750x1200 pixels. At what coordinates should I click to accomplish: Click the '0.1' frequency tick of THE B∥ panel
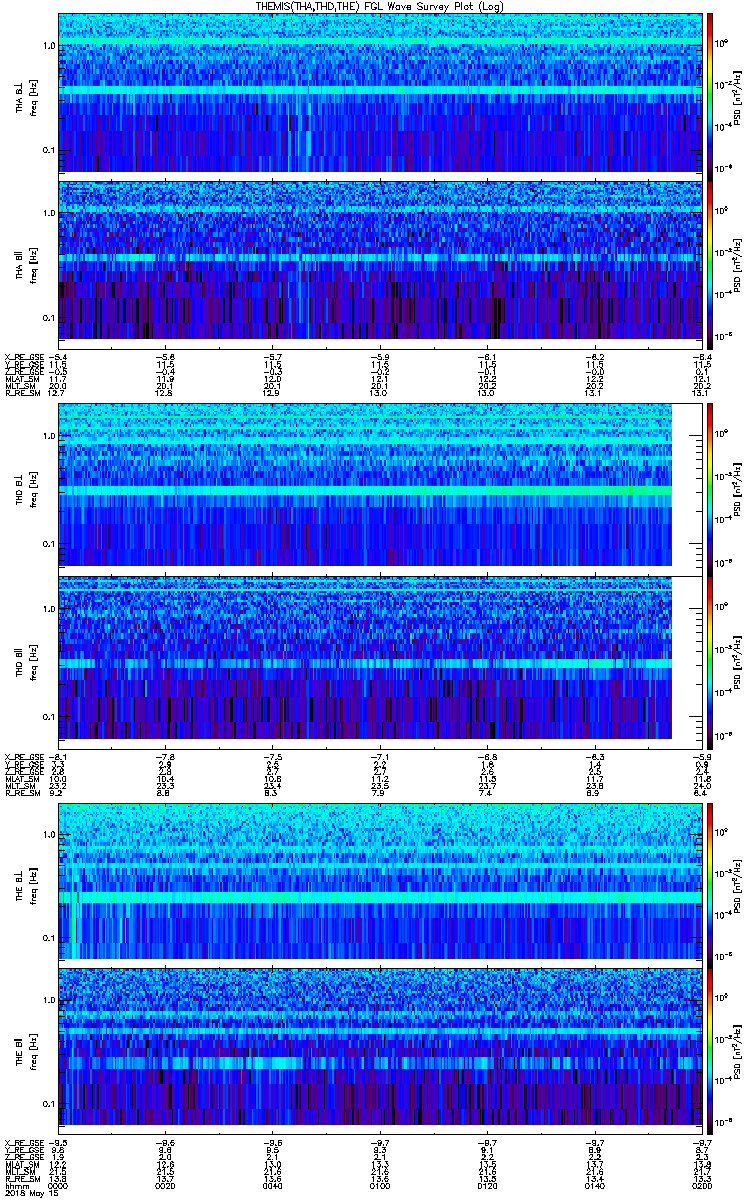click(48, 1103)
